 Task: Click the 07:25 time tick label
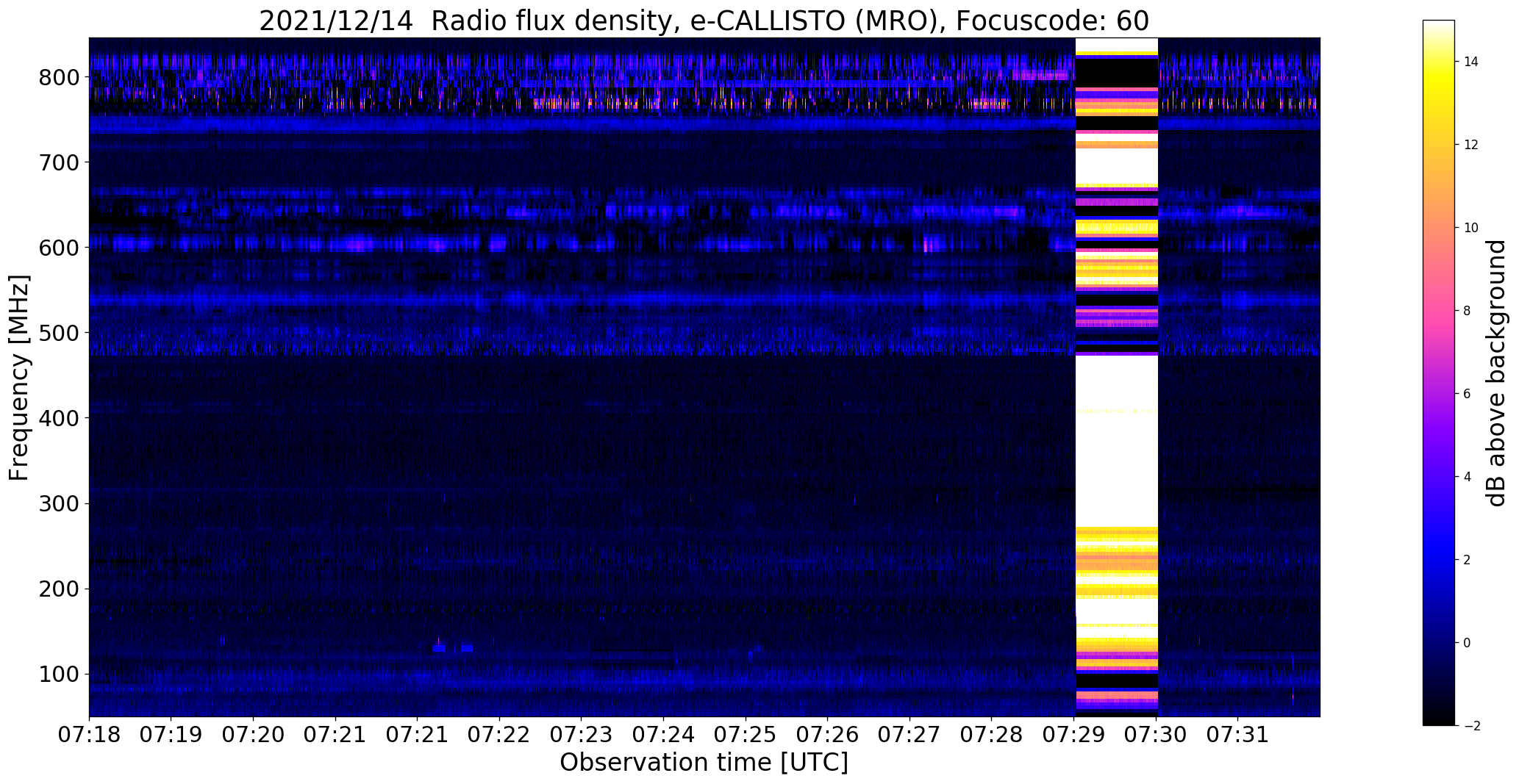pyautogui.click(x=746, y=735)
